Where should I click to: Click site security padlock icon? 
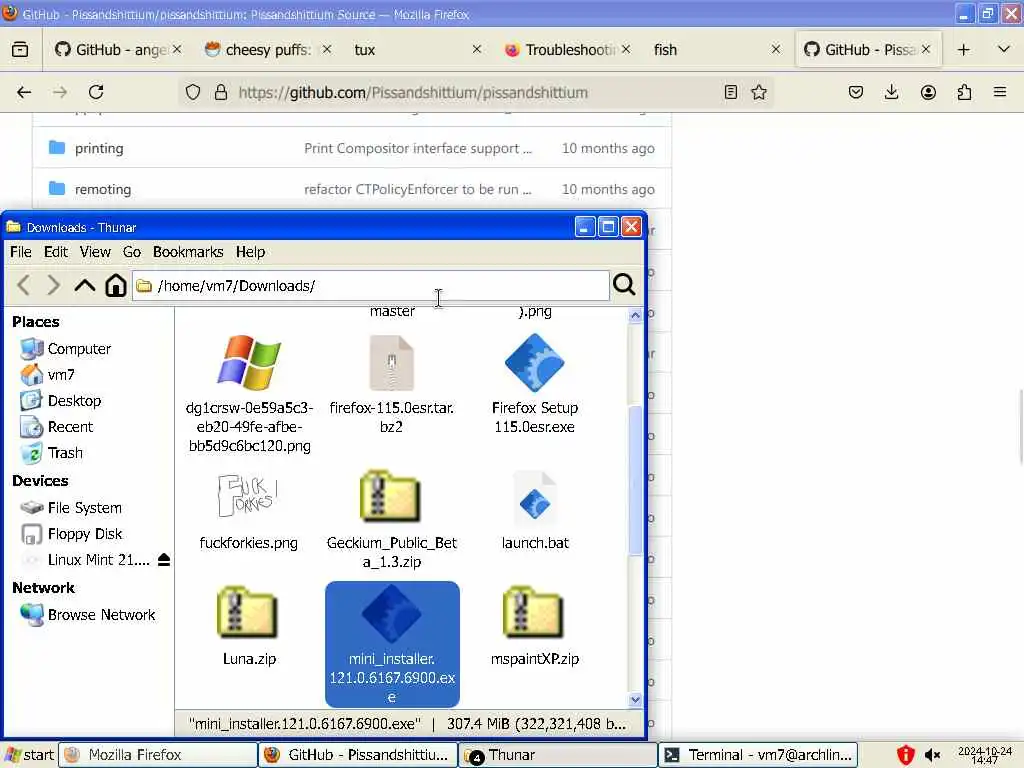pos(221,92)
